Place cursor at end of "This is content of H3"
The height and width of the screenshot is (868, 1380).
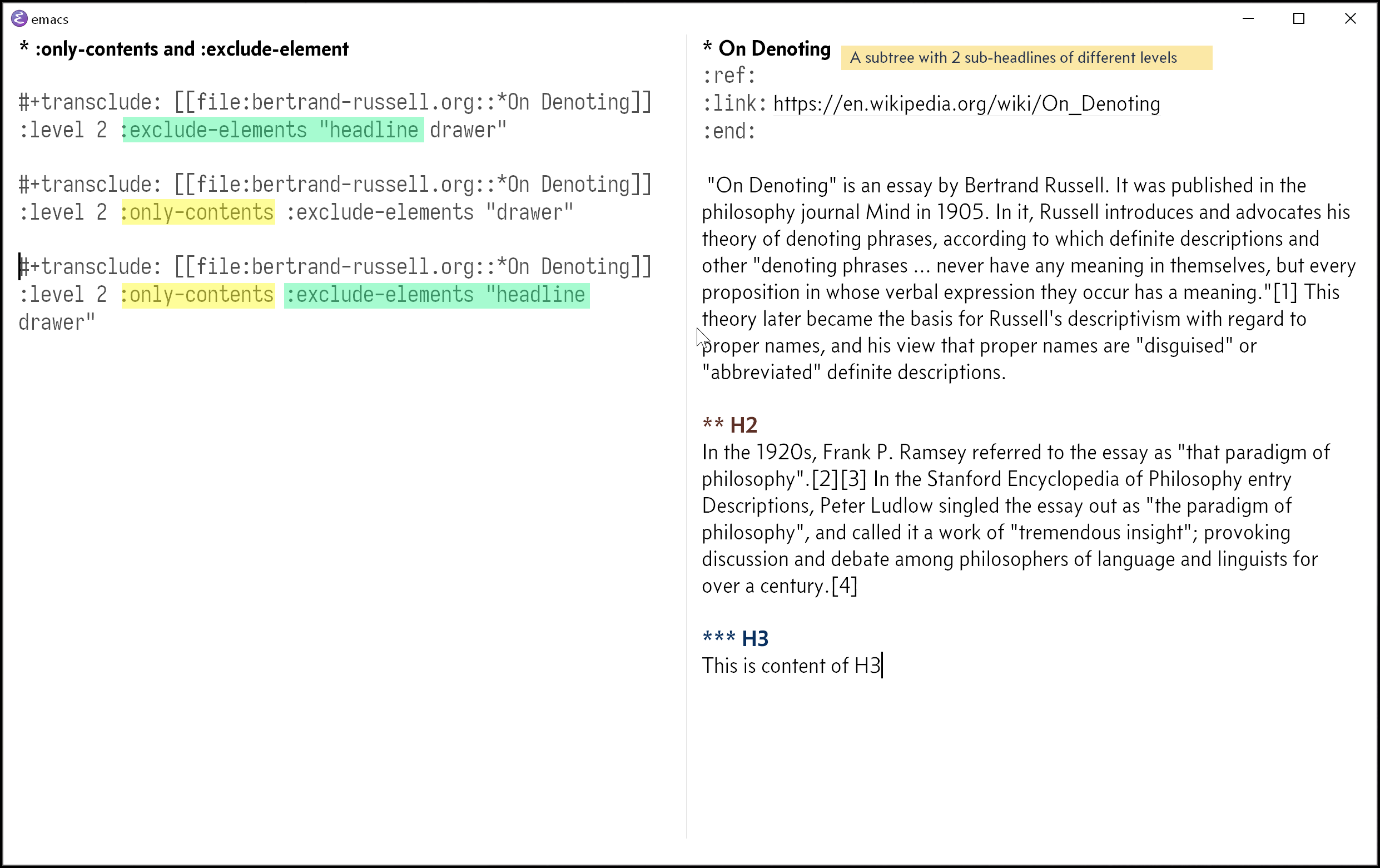point(881,666)
